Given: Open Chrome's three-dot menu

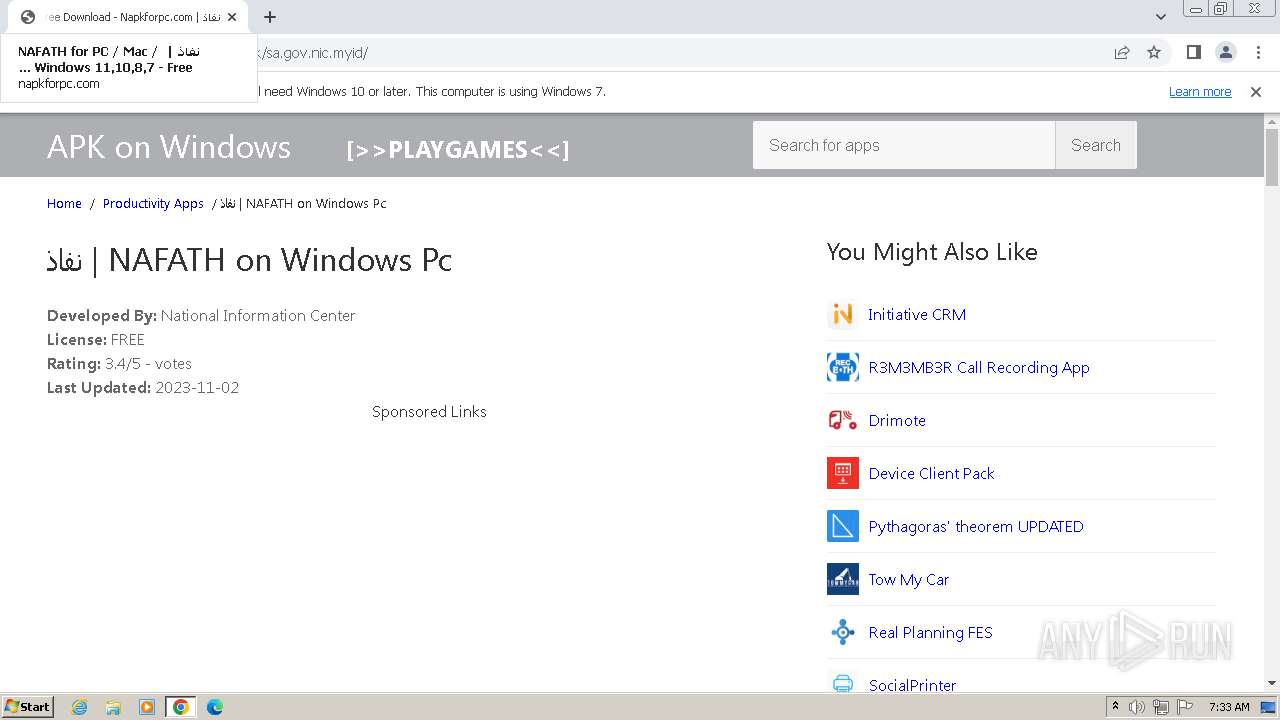Looking at the screenshot, I should click(x=1258, y=52).
